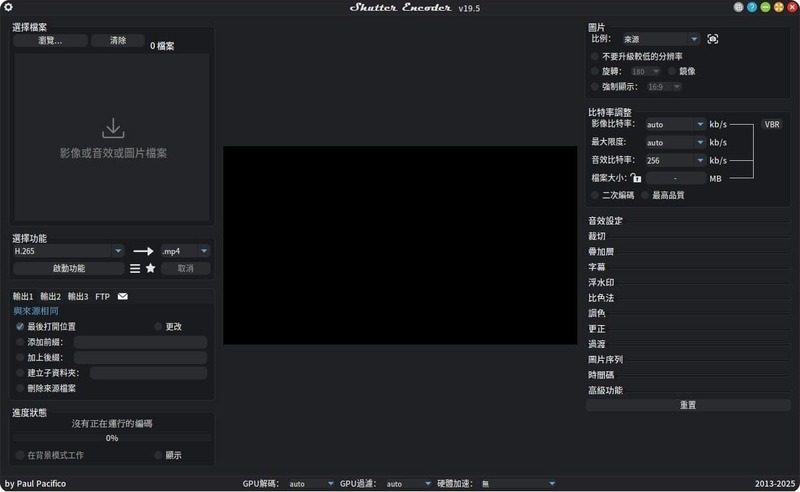Expand the 字幕 section

(x=597, y=267)
